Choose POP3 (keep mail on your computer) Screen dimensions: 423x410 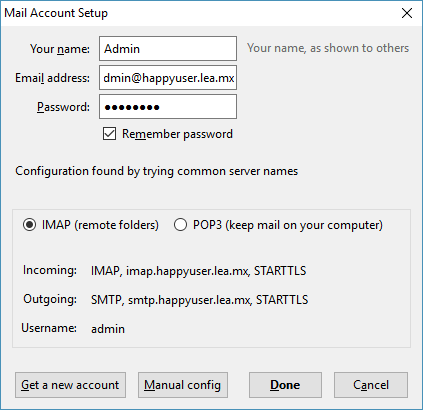[180, 225]
